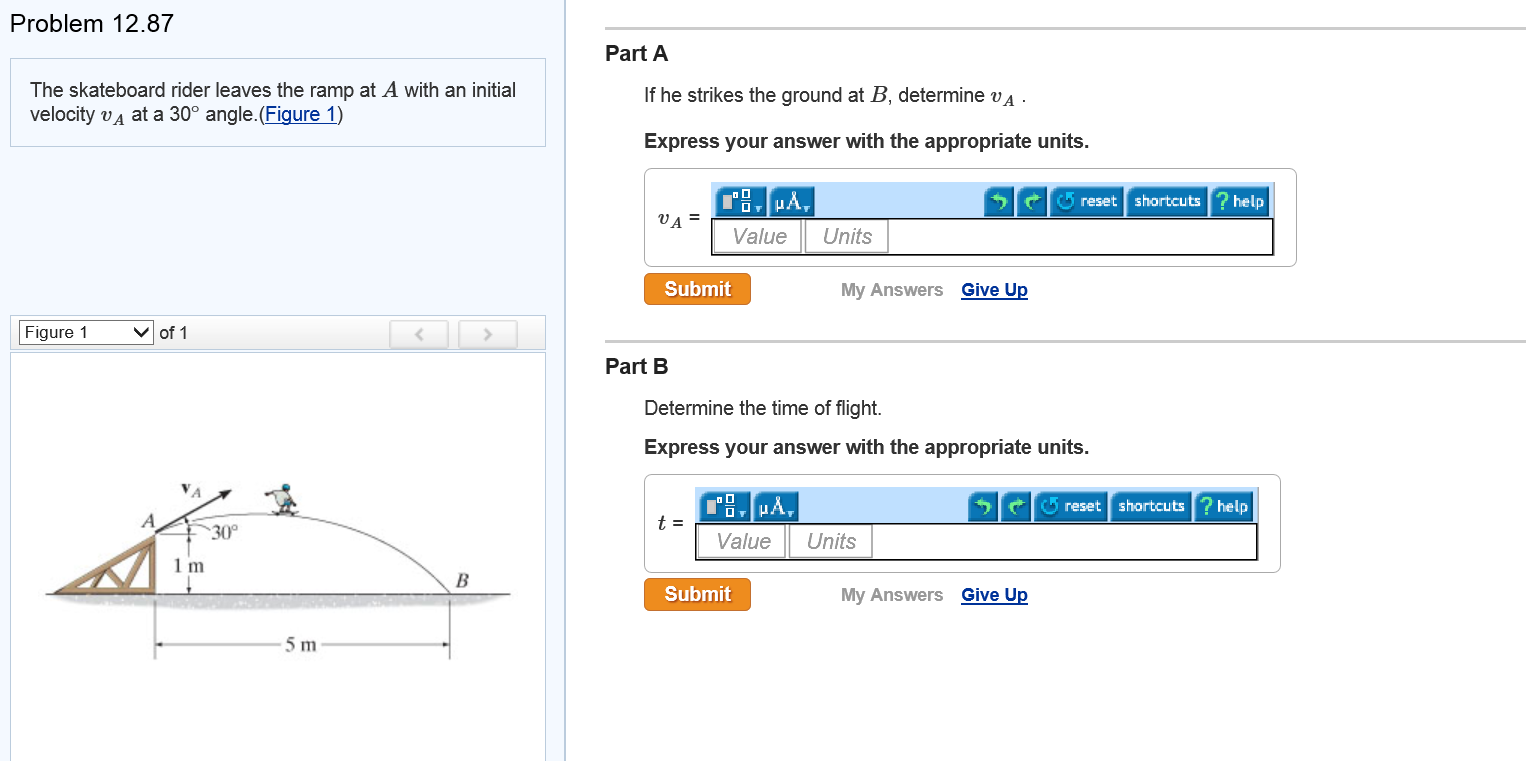Image resolution: width=1526 pixels, height=761 pixels.
Task: Click the Value field for vA
Action: [758, 237]
